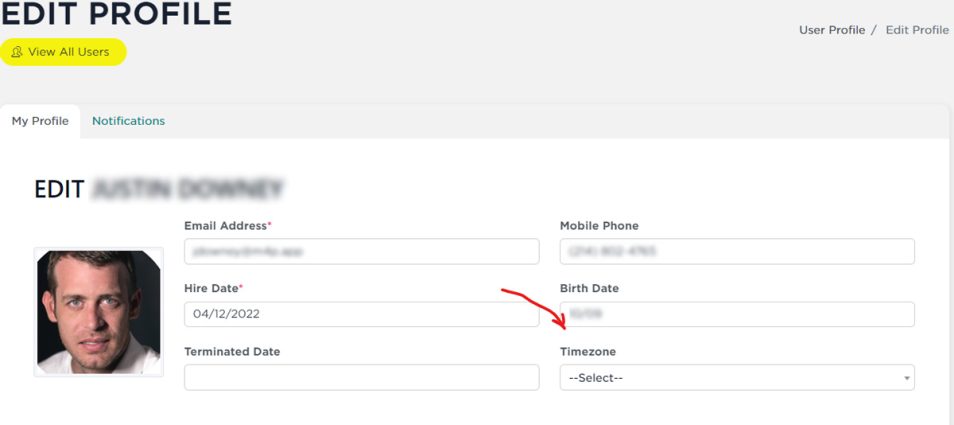Click the Timezone field label

point(587,352)
